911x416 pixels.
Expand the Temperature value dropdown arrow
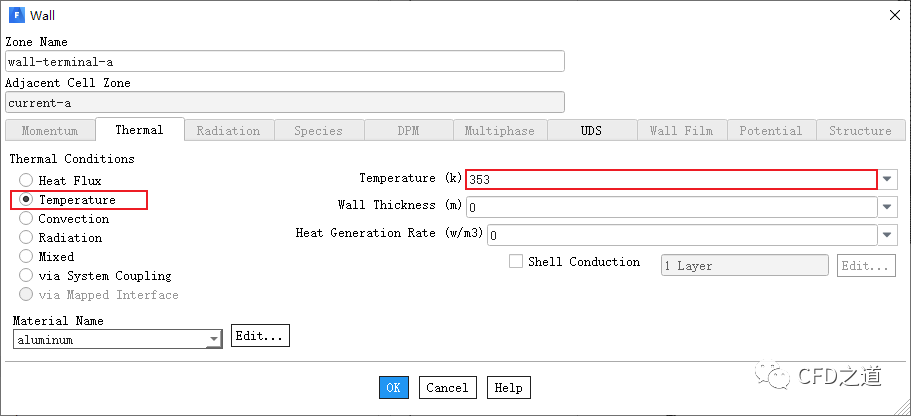(888, 180)
